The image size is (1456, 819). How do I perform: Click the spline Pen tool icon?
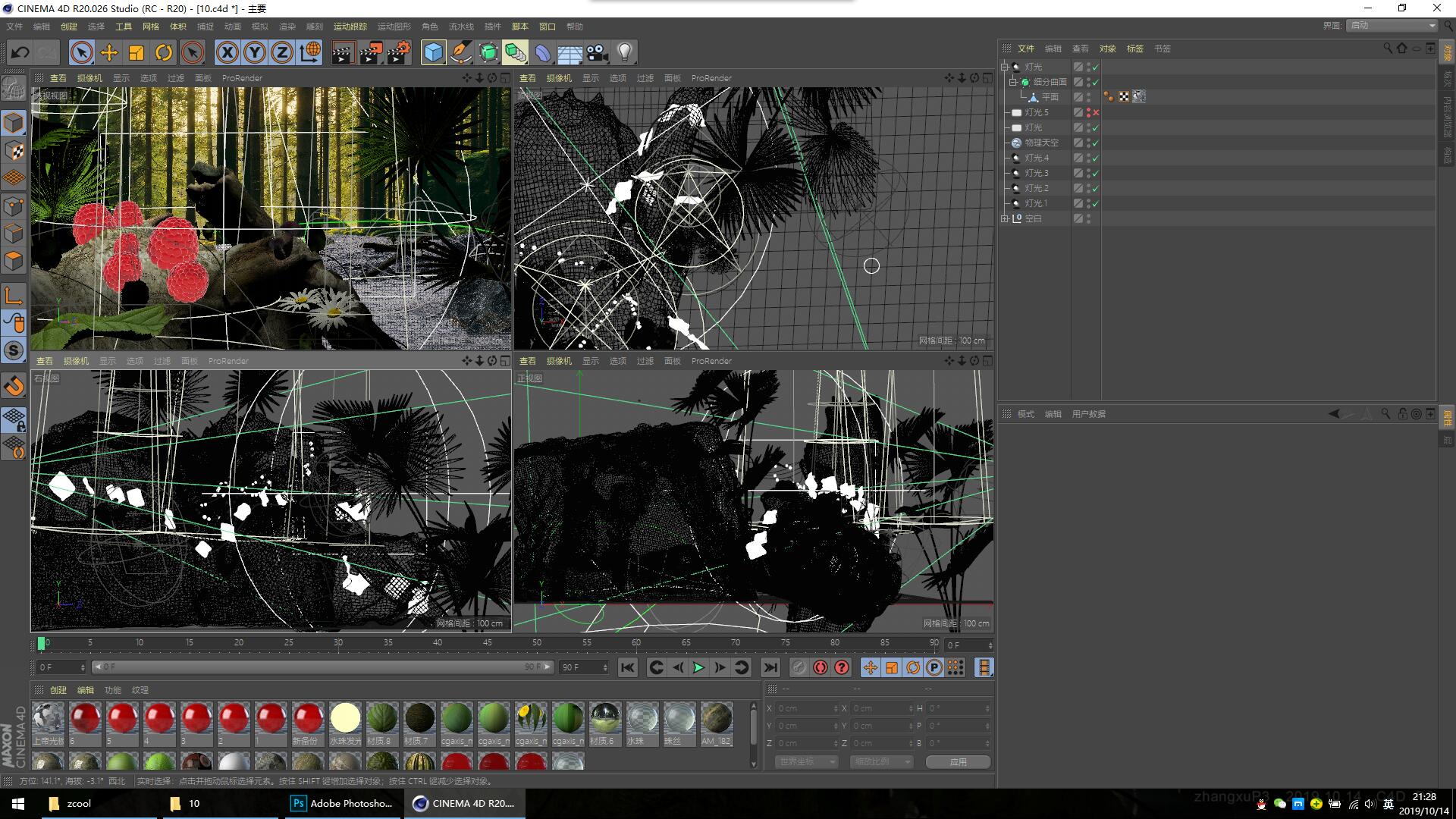point(461,52)
